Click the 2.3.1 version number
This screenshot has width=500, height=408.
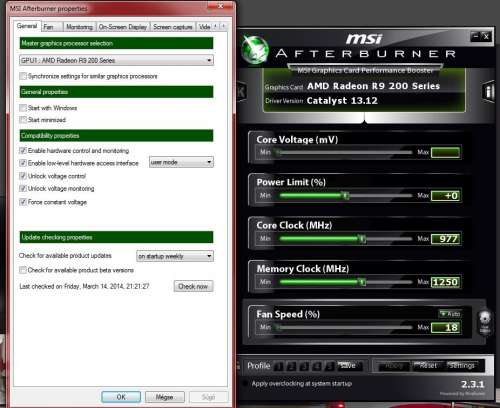(x=473, y=384)
